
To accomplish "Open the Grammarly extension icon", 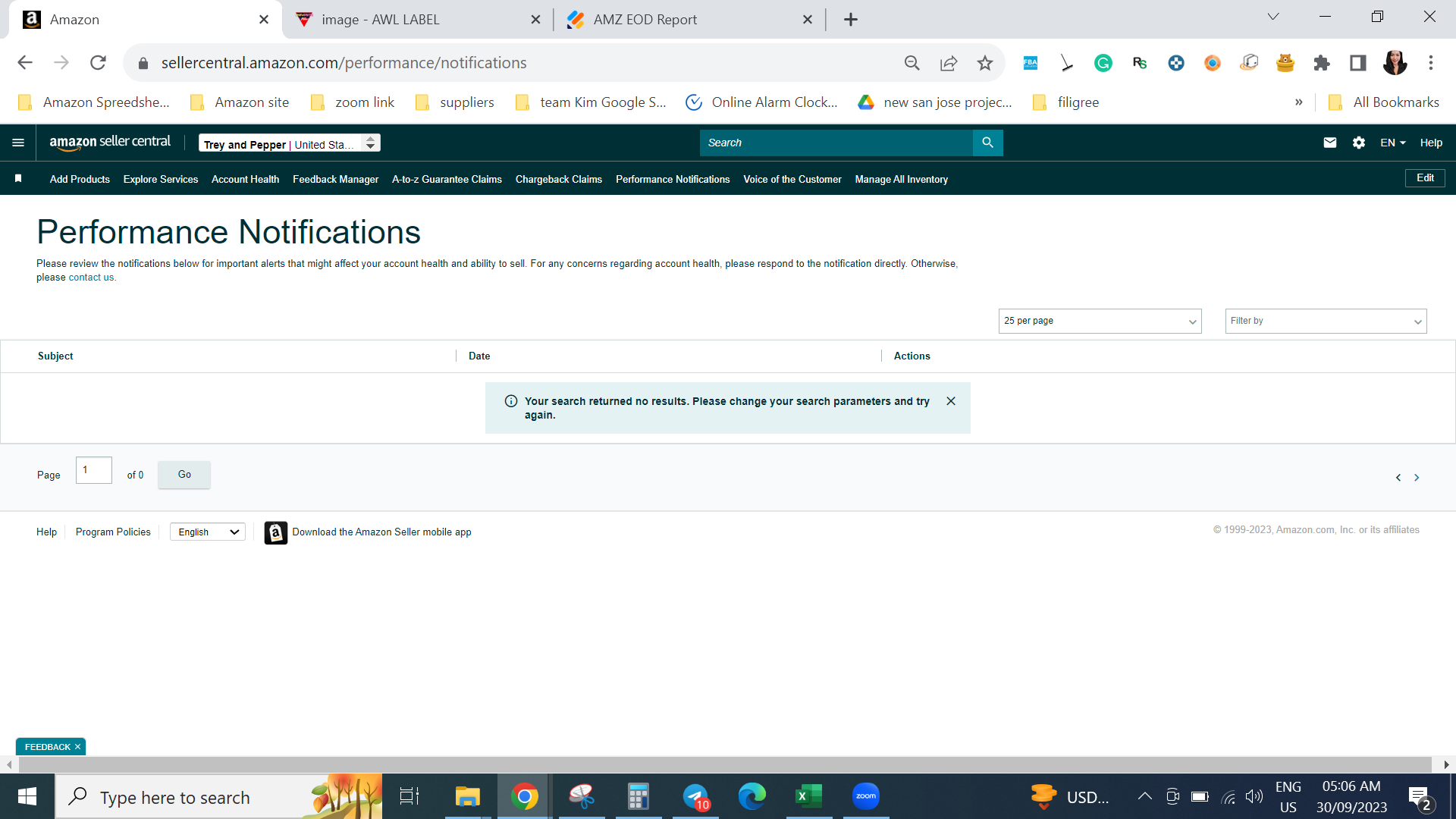I will coord(1103,63).
